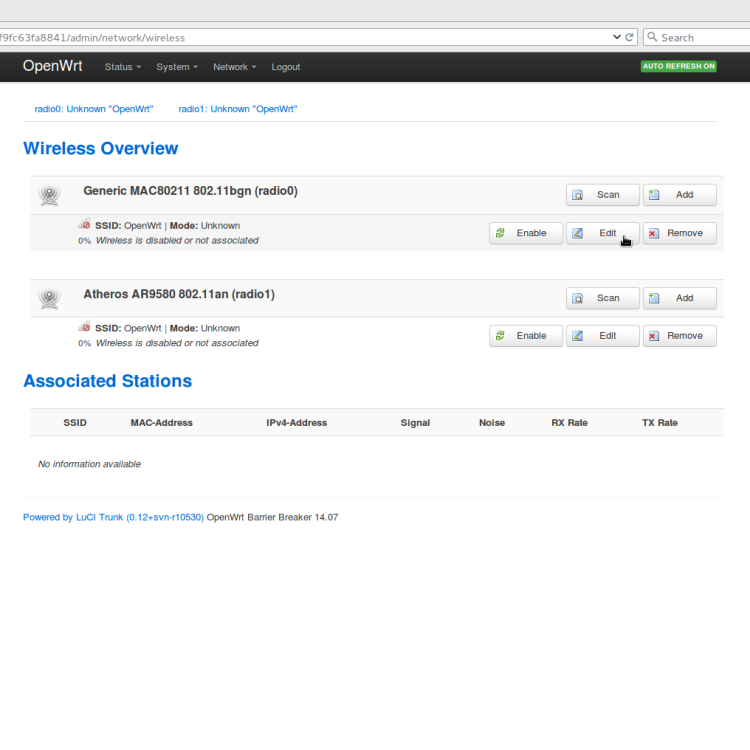Click the TX Rate column header
The width and height of the screenshot is (750, 750).
[660, 423]
